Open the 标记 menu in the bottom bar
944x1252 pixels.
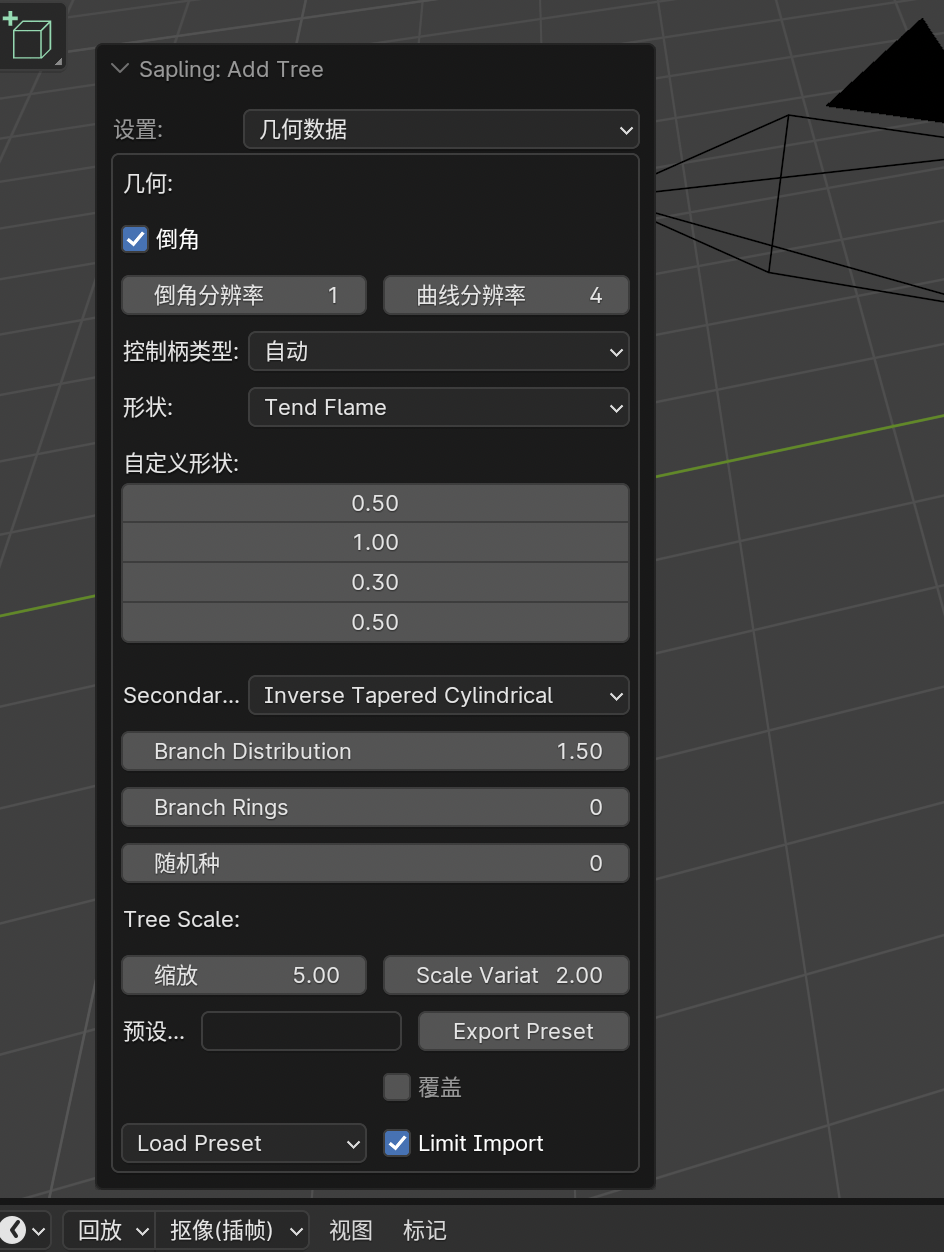[x=424, y=1230]
